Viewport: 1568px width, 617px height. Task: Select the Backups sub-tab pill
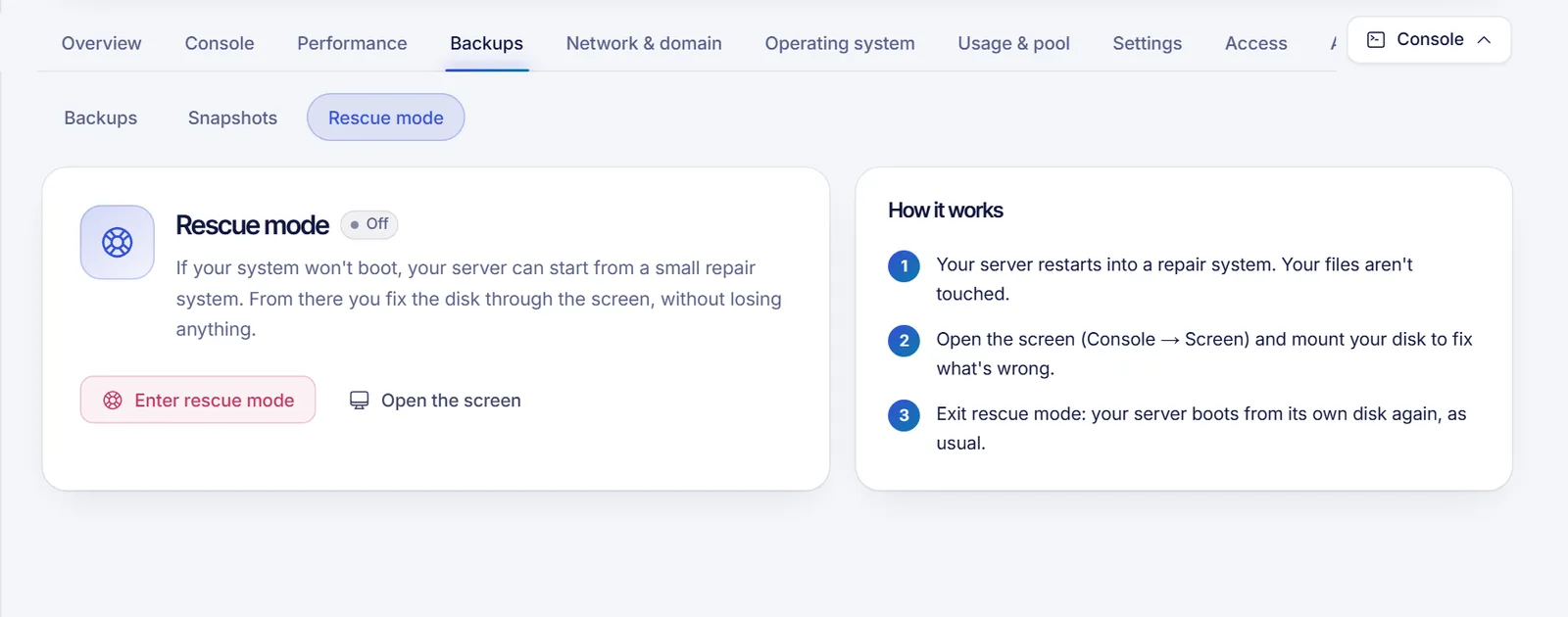(x=101, y=118)
